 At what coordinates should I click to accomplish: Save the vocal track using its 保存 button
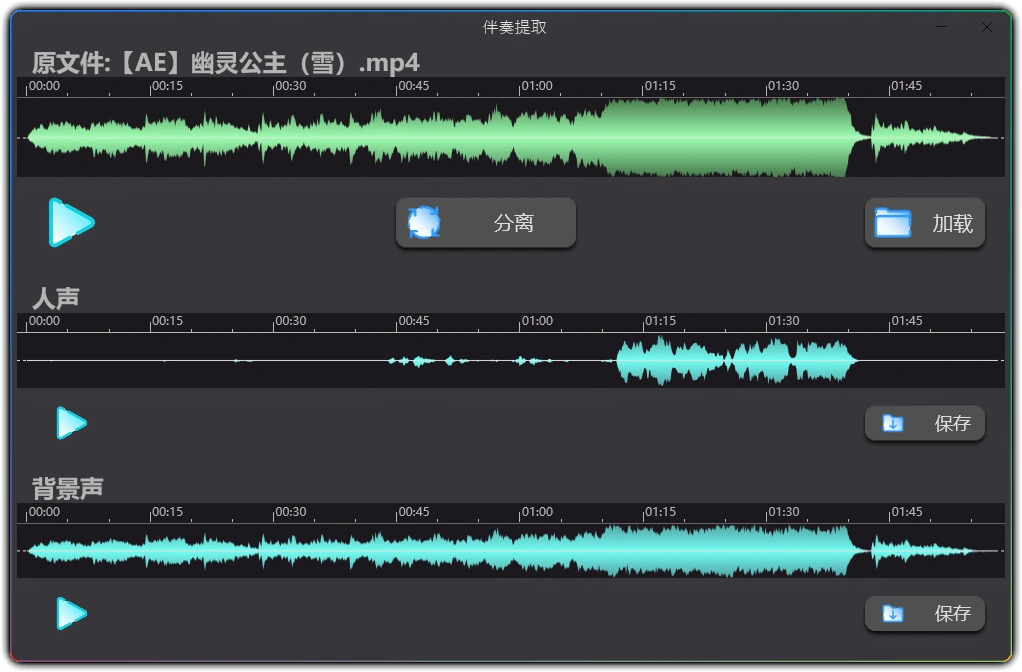tap(924, 423)
